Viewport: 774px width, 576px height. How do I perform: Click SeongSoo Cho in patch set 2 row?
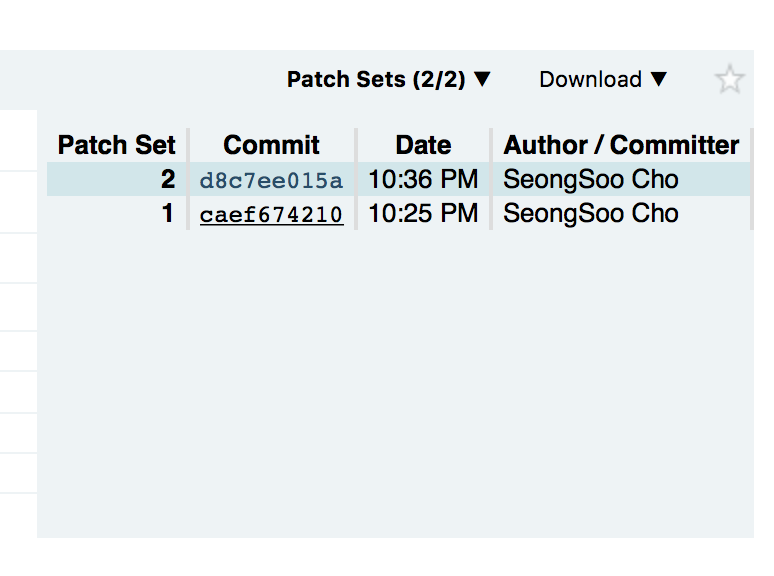point(590,181)
